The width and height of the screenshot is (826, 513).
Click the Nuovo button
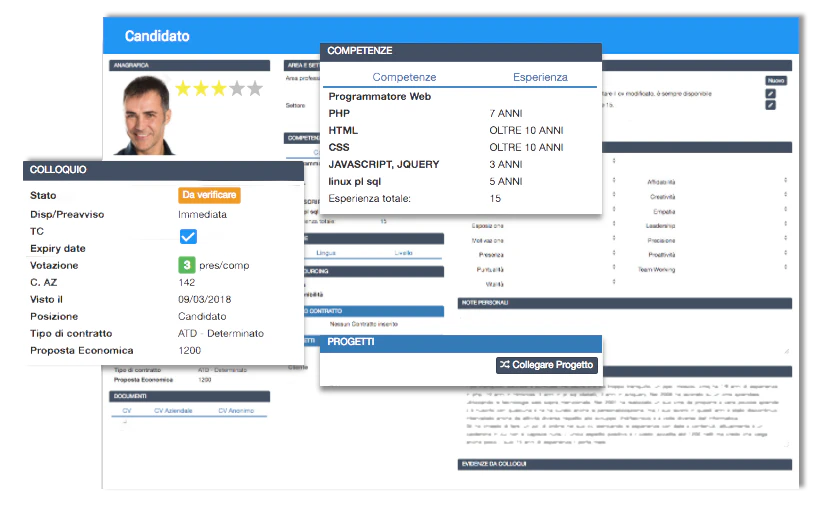(776, 81)
